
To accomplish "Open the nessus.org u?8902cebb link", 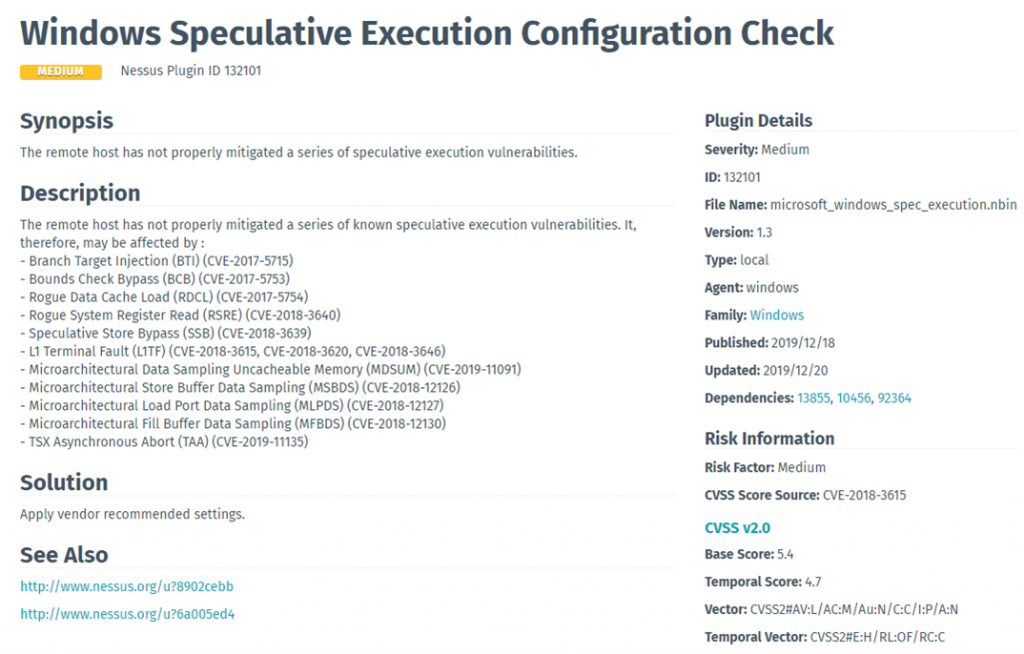I will pos(127,586).
